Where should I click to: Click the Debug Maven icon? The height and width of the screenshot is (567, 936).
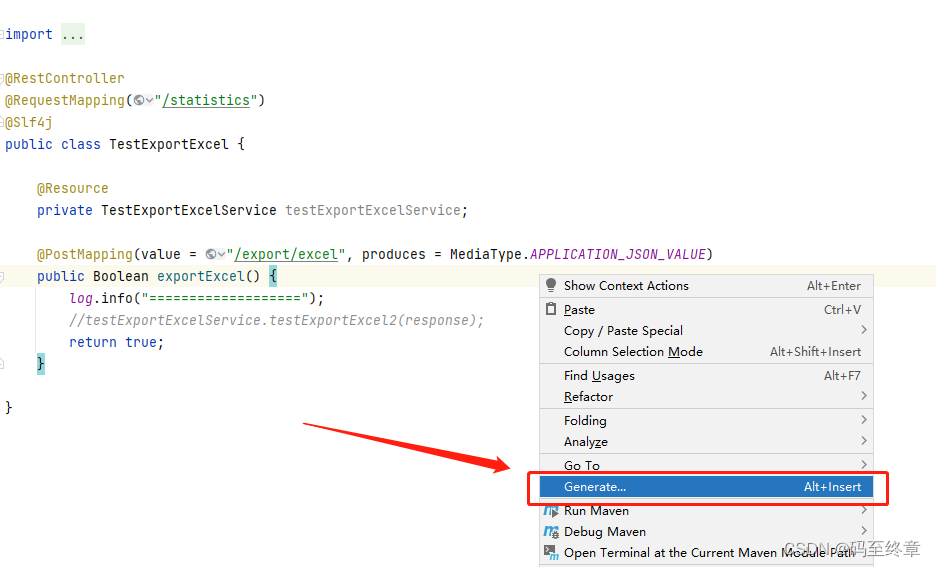point(551,531)
